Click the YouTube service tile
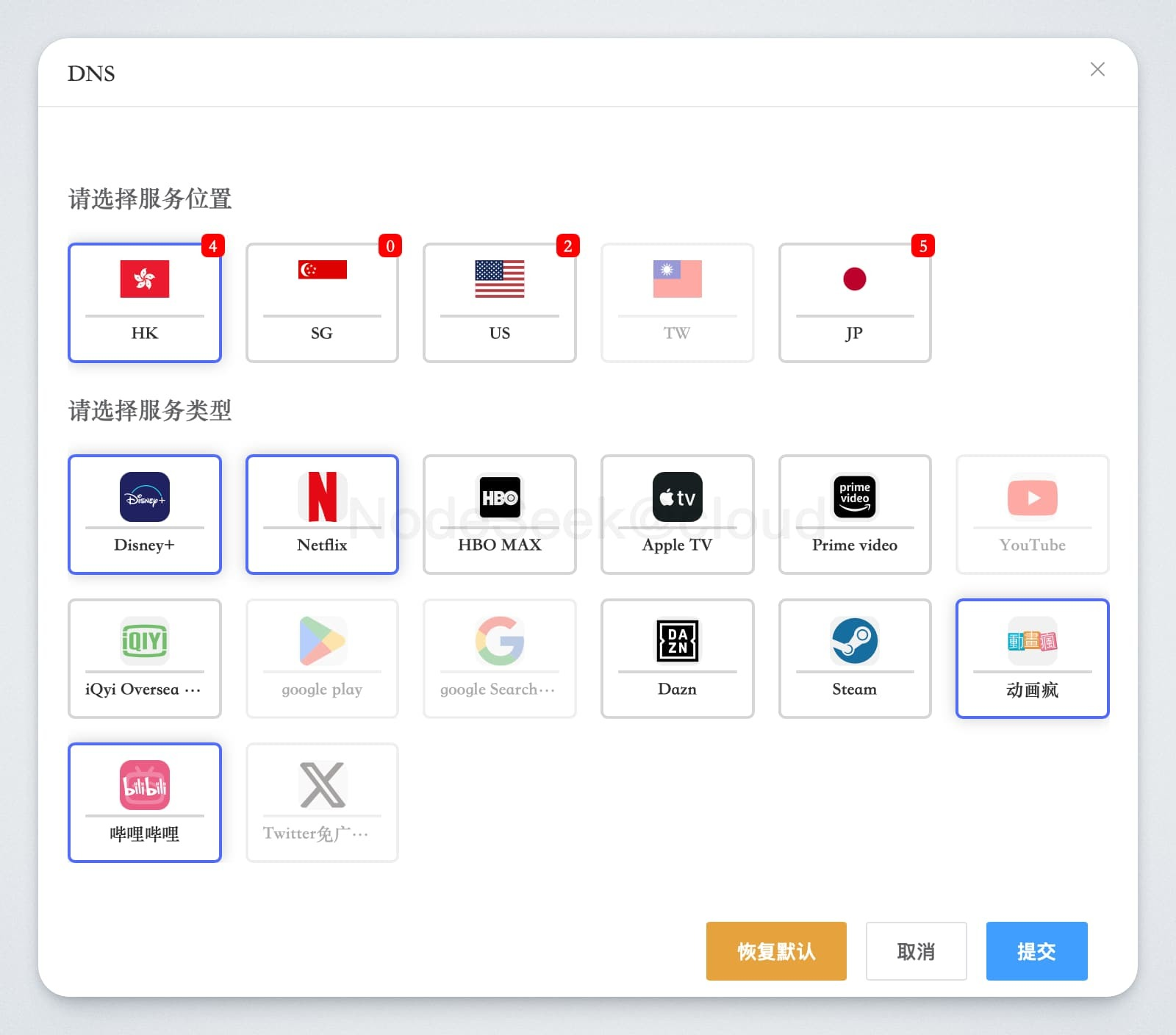This screenshot has height=1035, width=1176. [1032, 514]
